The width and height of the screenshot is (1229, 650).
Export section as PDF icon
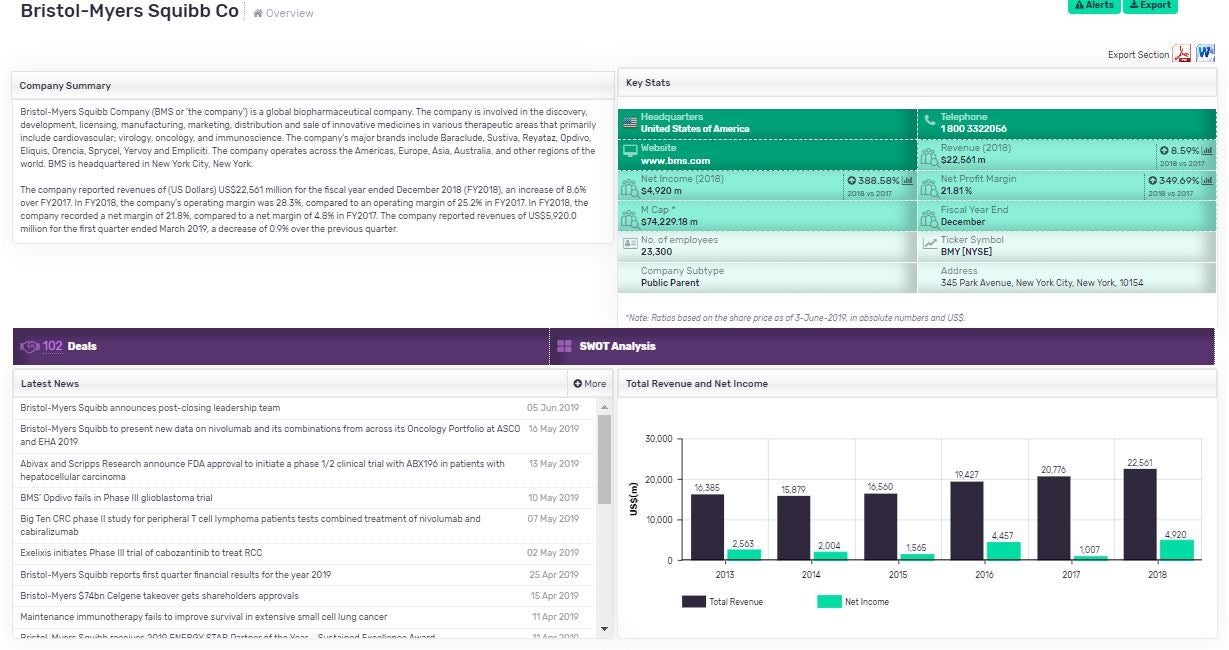(x=1182, y=54)
